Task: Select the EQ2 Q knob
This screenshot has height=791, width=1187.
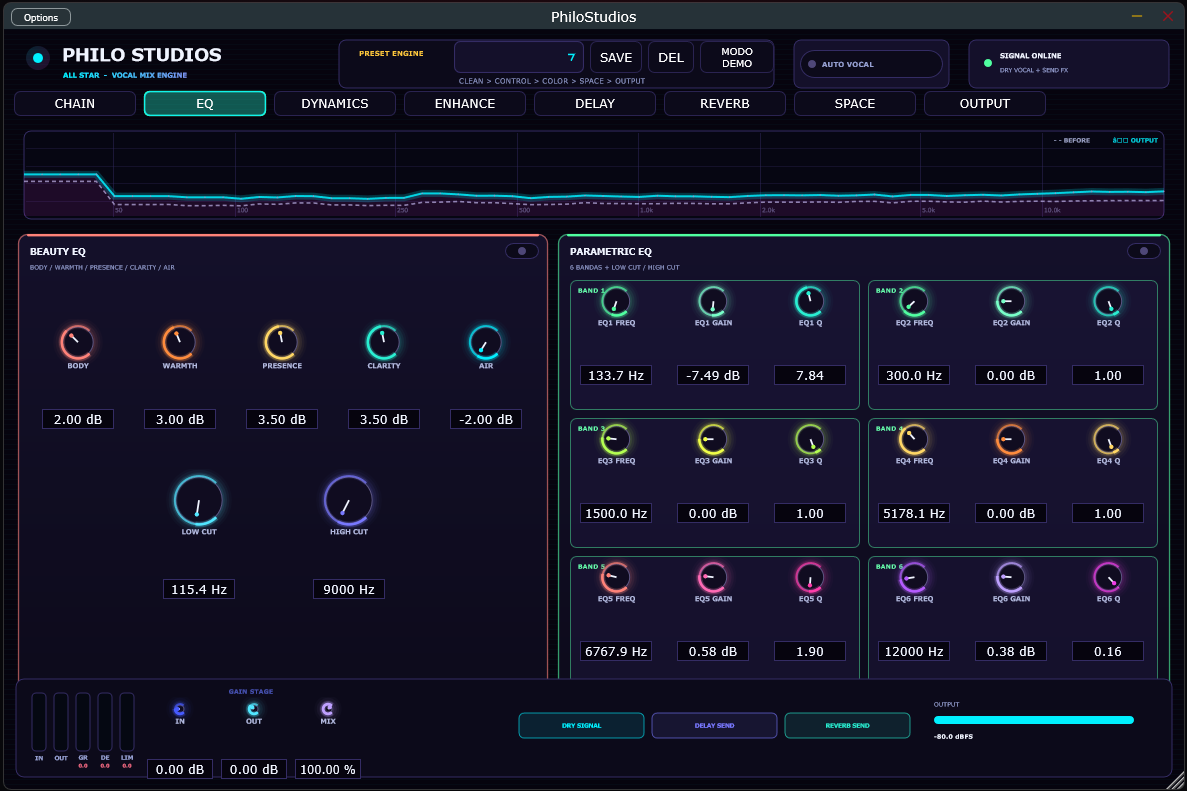Action: click(x=1108, y=301)
